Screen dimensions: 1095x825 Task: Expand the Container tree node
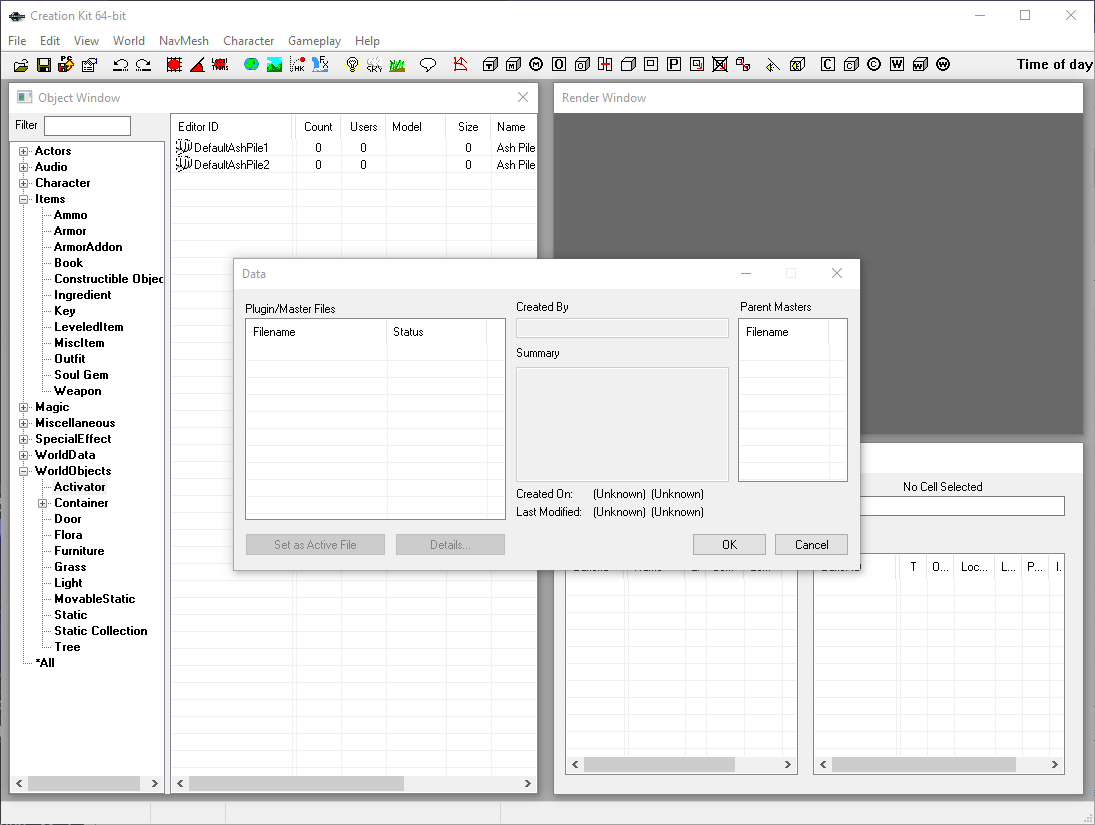(43, 504)
